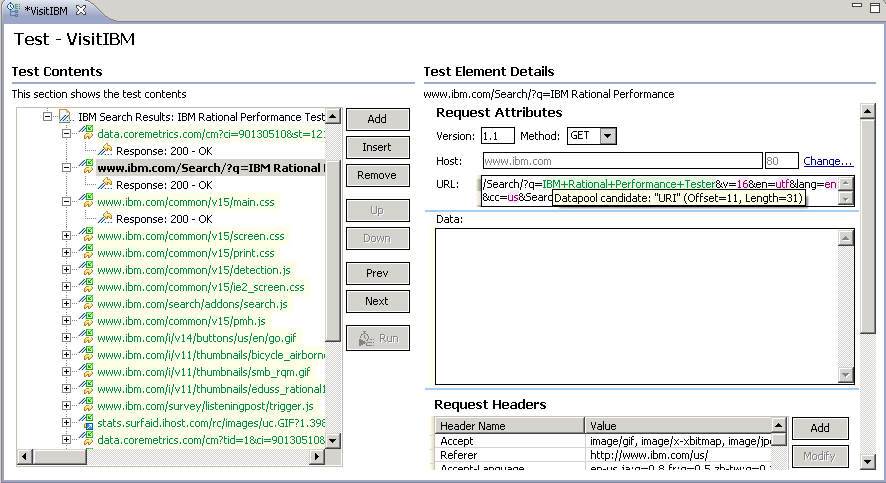Expand the print.css request node
886x483 pixels.
tap(66, 253)
